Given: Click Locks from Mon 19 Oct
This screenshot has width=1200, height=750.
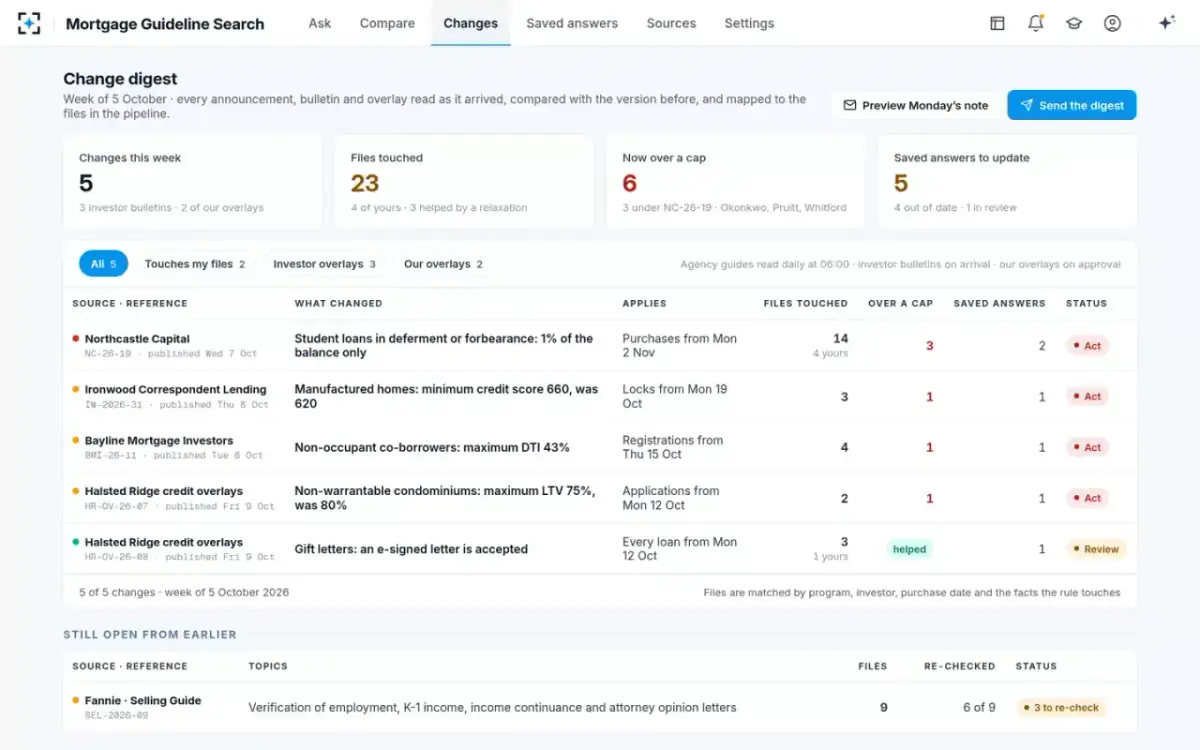Looking at the screenshot, I should (675, 397).
